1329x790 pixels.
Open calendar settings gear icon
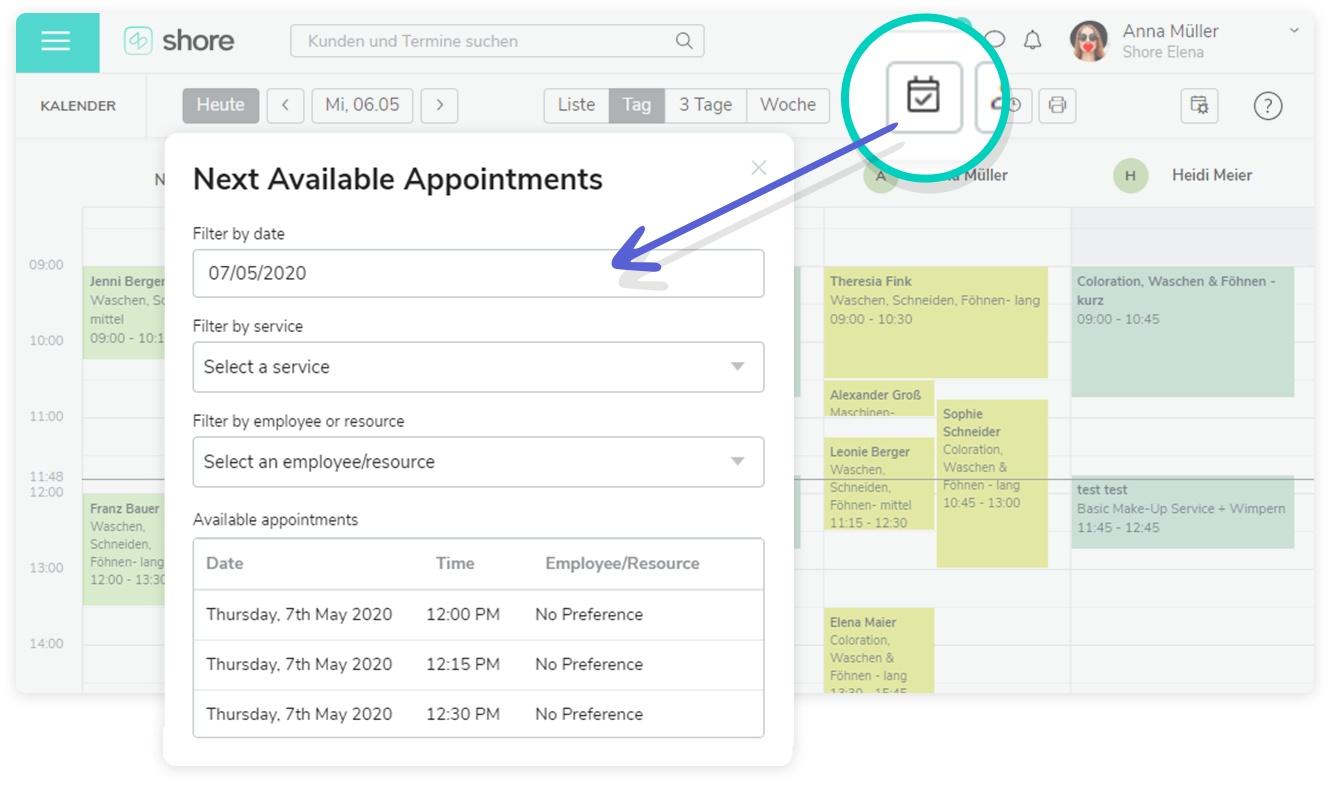click(1199, 105)
